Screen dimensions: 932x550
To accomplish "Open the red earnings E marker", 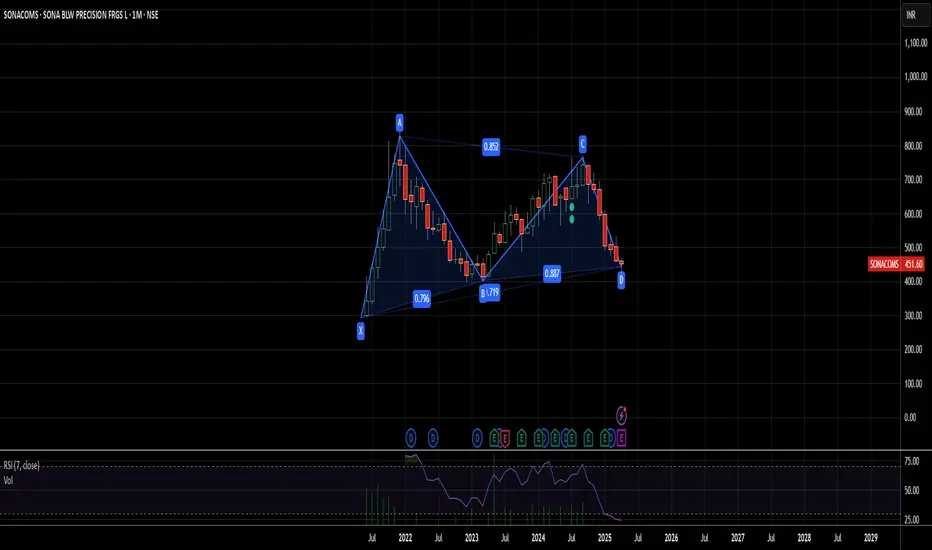I will point(505,438).
